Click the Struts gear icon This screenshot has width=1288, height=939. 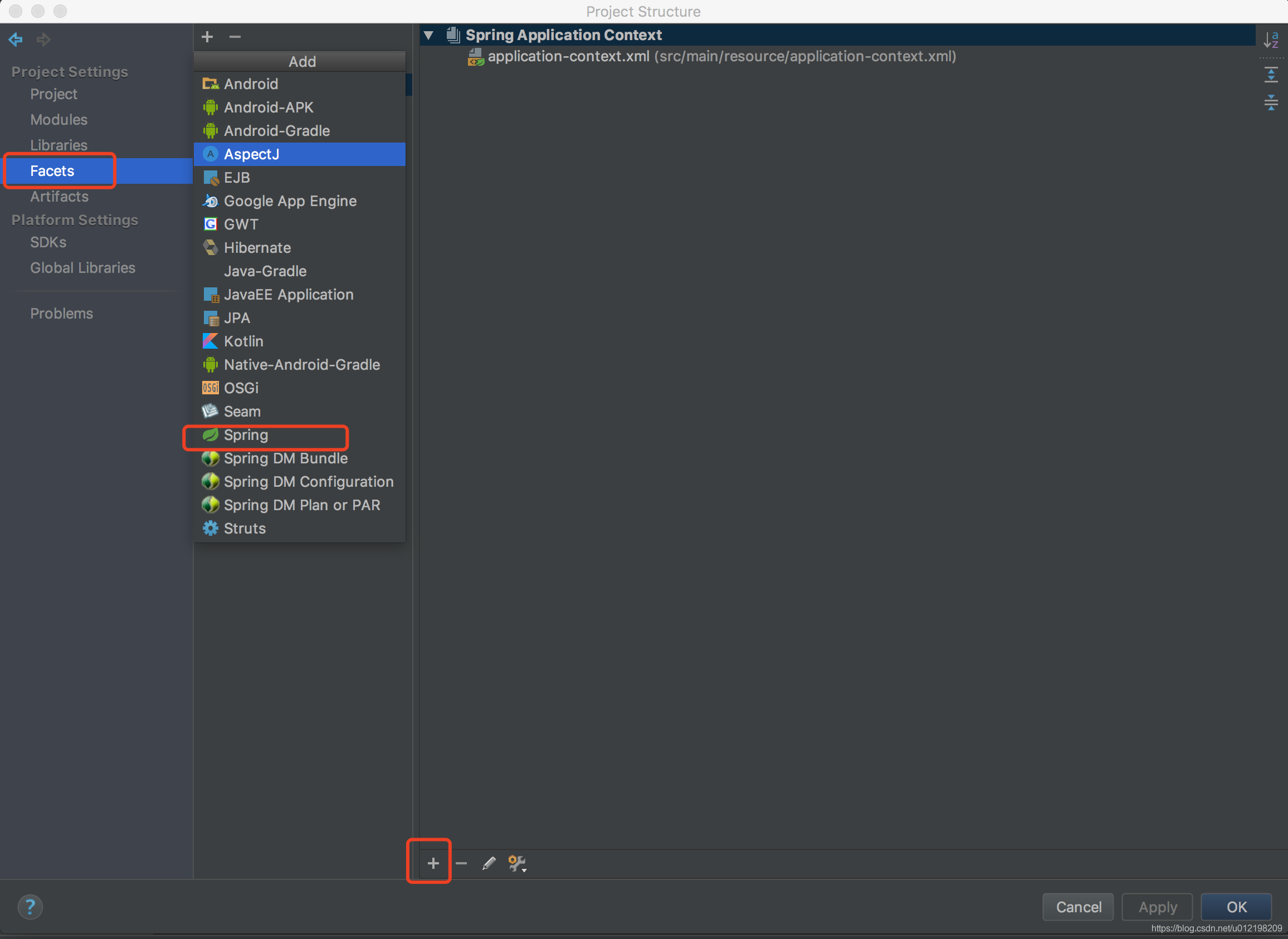(x=211, y=528)
